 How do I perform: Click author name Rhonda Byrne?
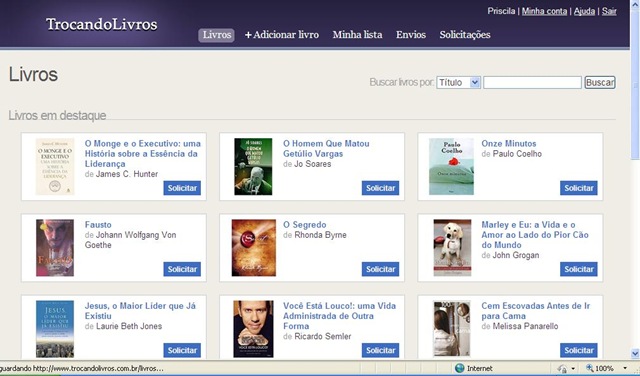(x=320, y=235)
